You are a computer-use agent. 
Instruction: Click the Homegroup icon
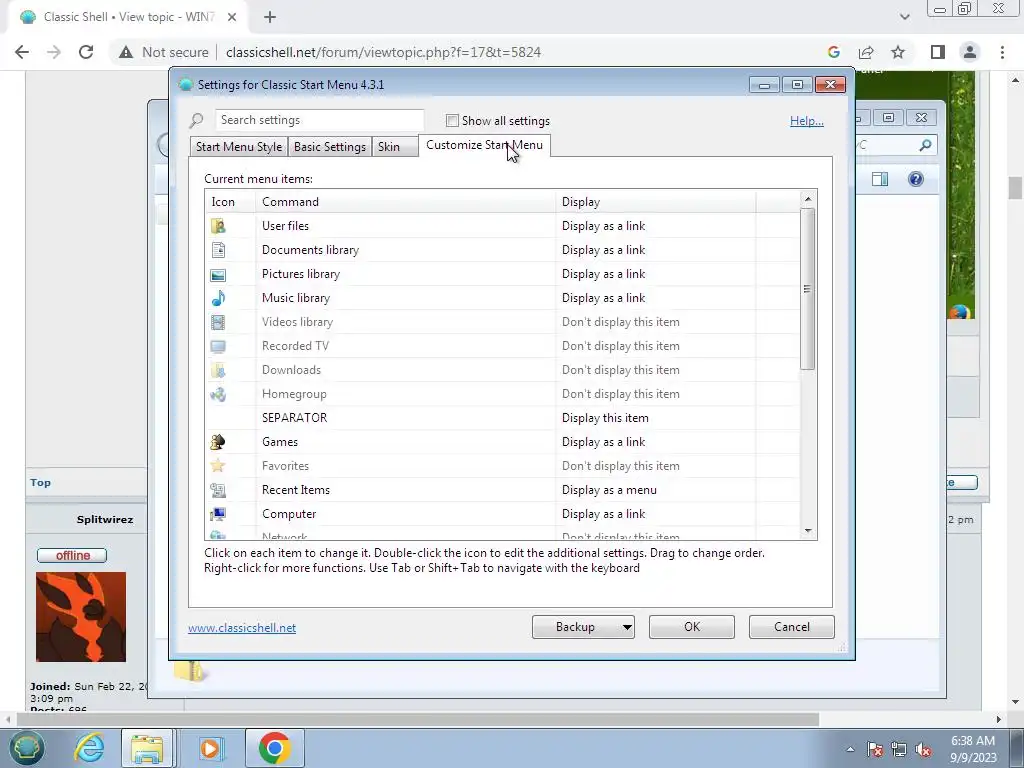coord(218,394)
